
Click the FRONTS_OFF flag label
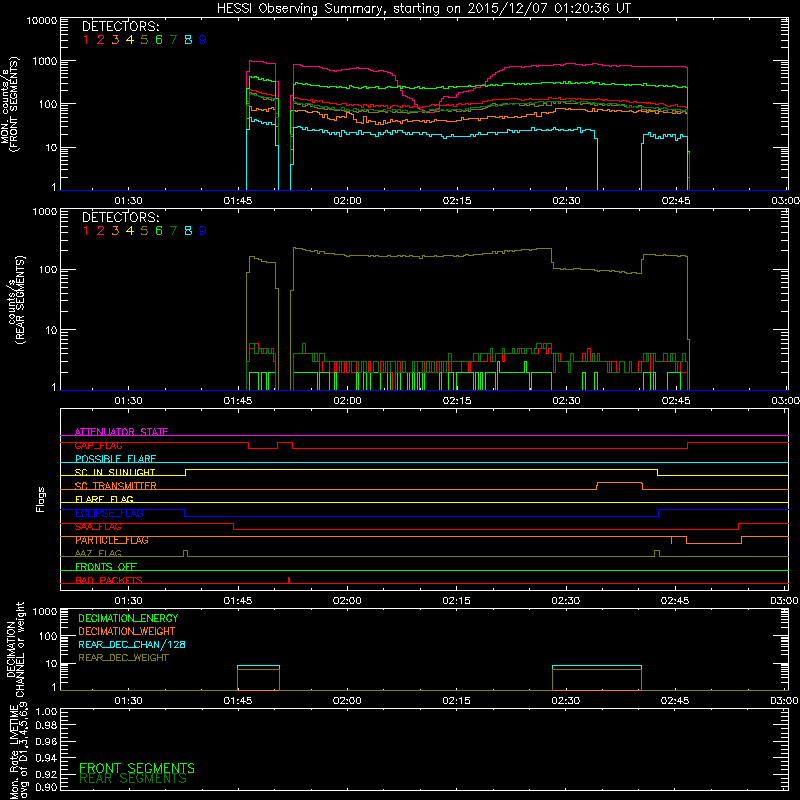click(x=106, y=567)
